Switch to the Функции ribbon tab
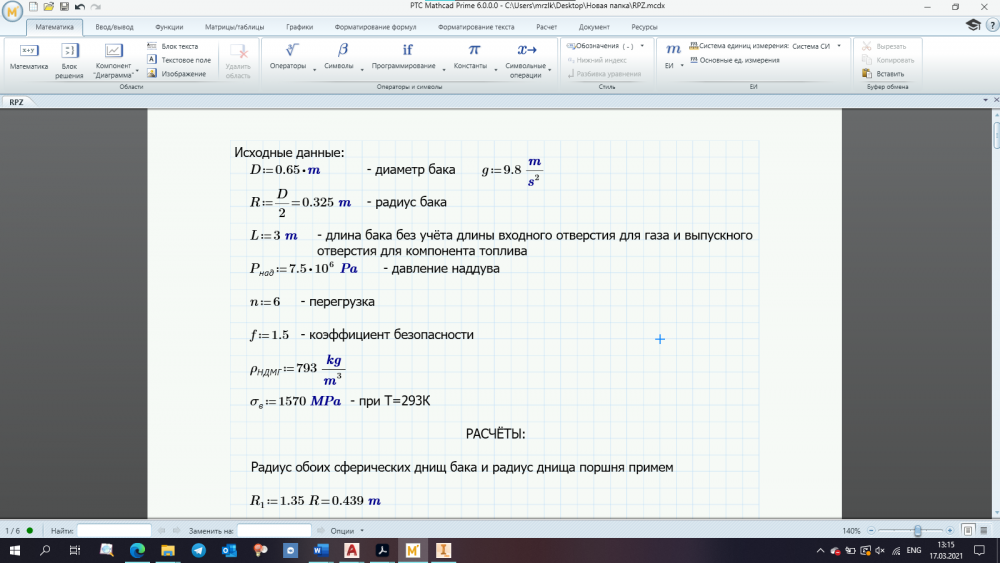Image resolution: width=1000 pixels, height=563 pixels. [169, 27]
